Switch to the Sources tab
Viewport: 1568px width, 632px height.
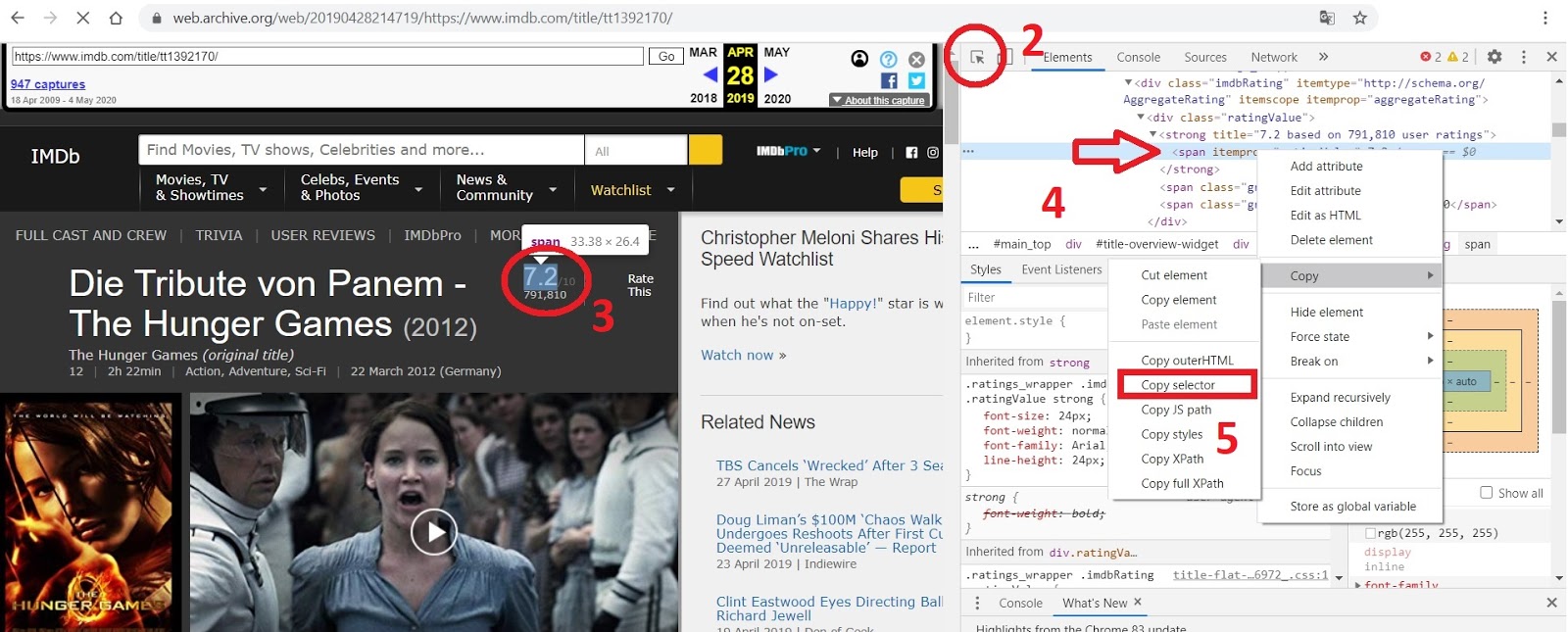[1205, 58]
